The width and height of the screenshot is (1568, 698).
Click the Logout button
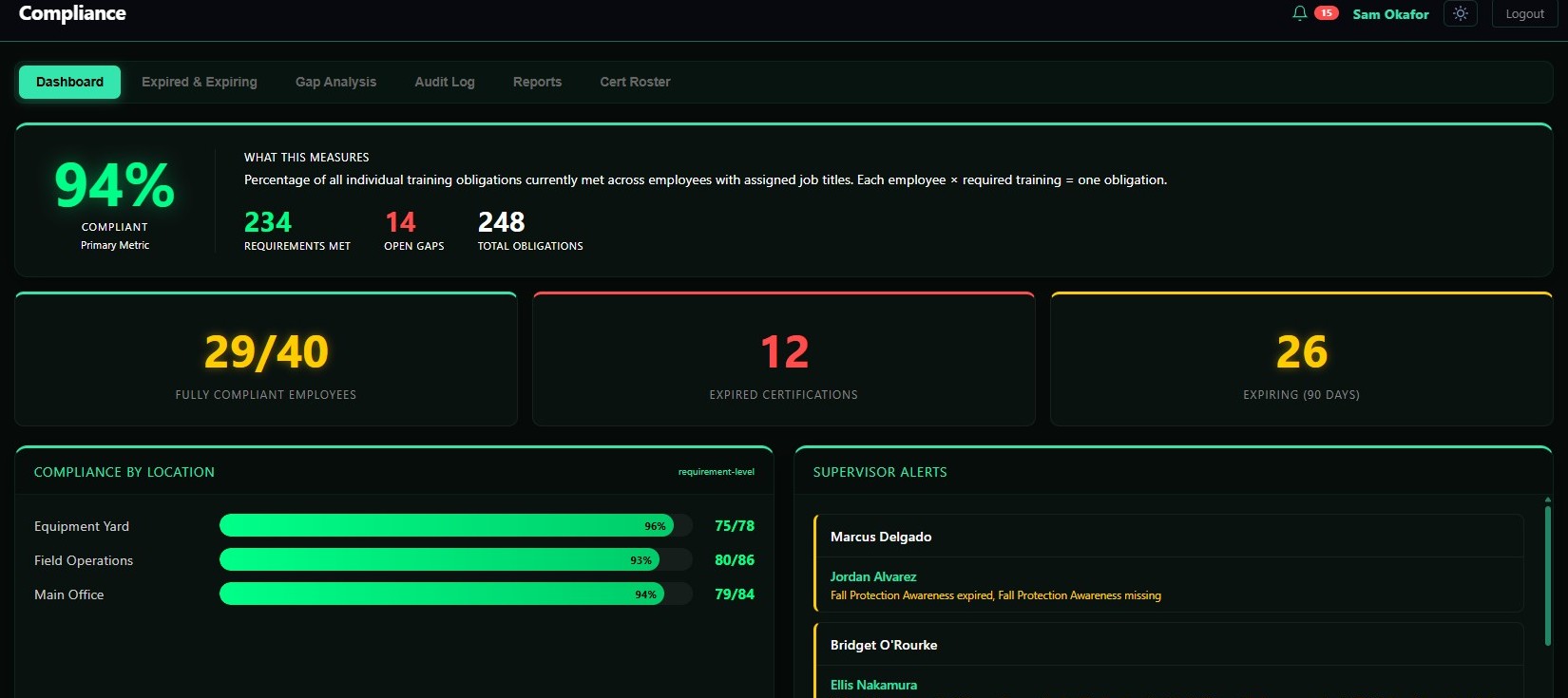coord(1524,13)
